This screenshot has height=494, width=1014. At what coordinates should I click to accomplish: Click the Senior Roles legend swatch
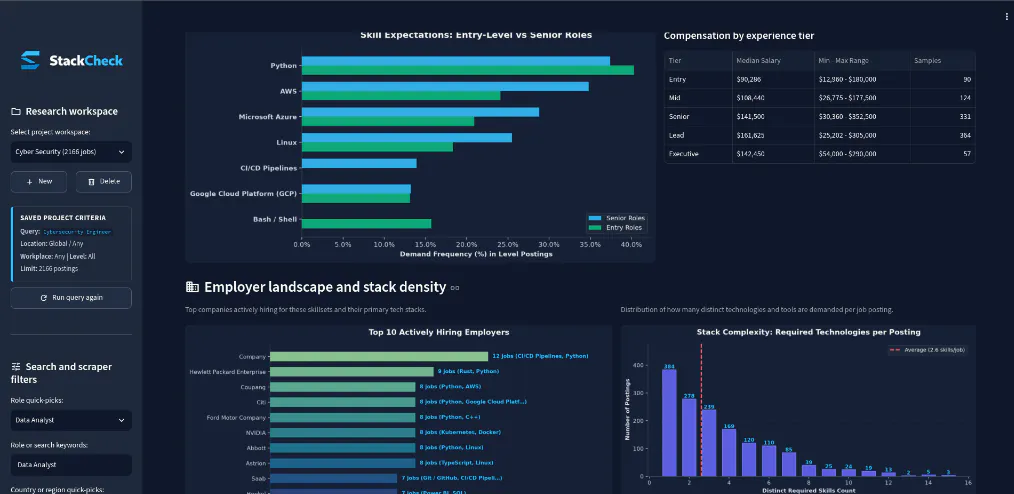595,219
